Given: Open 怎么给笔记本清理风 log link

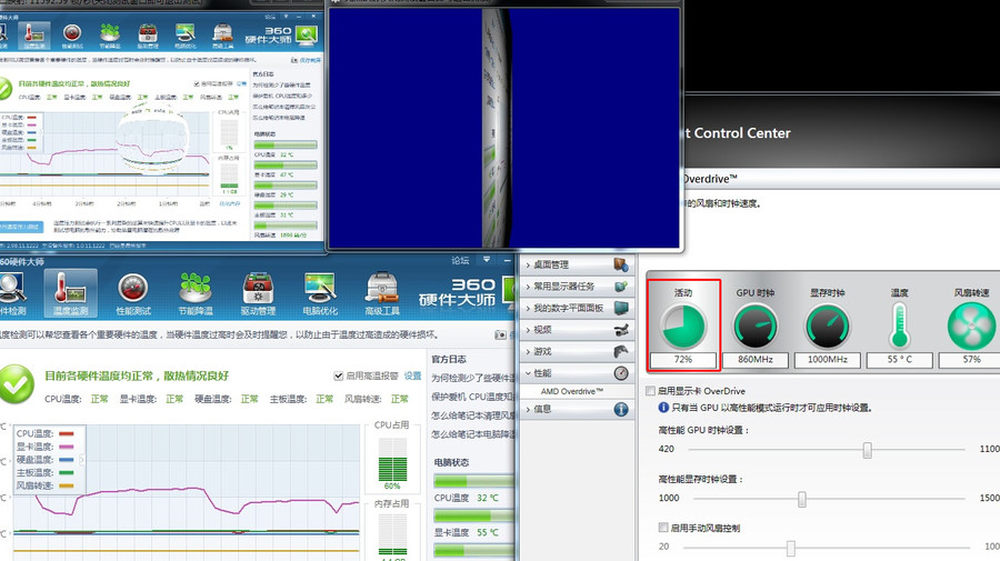Looking at the screenshot, I should 473,415.
